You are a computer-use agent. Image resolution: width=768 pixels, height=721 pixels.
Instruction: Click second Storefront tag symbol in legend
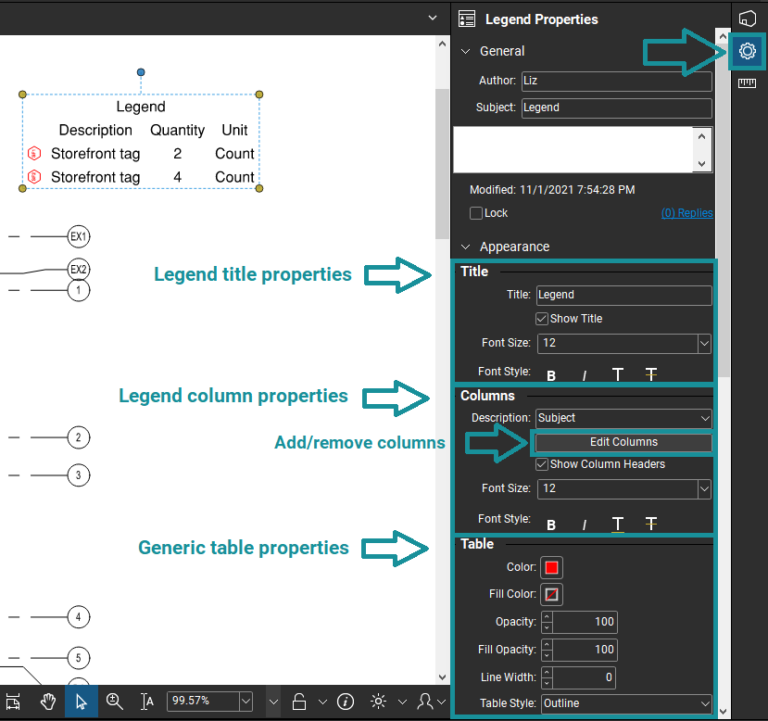tap(34, 176)
